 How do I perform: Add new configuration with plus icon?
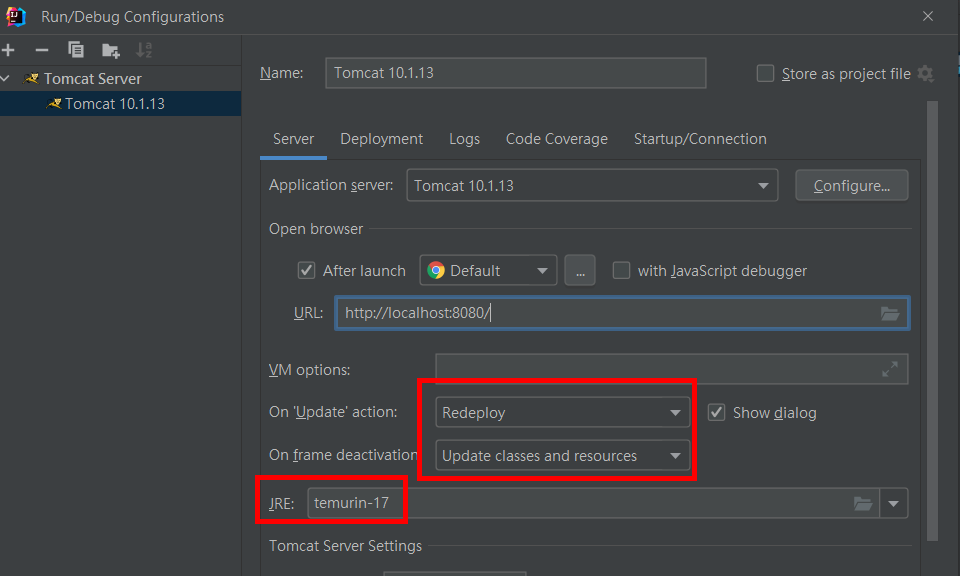pyautogui.click(x=8, y=50)
